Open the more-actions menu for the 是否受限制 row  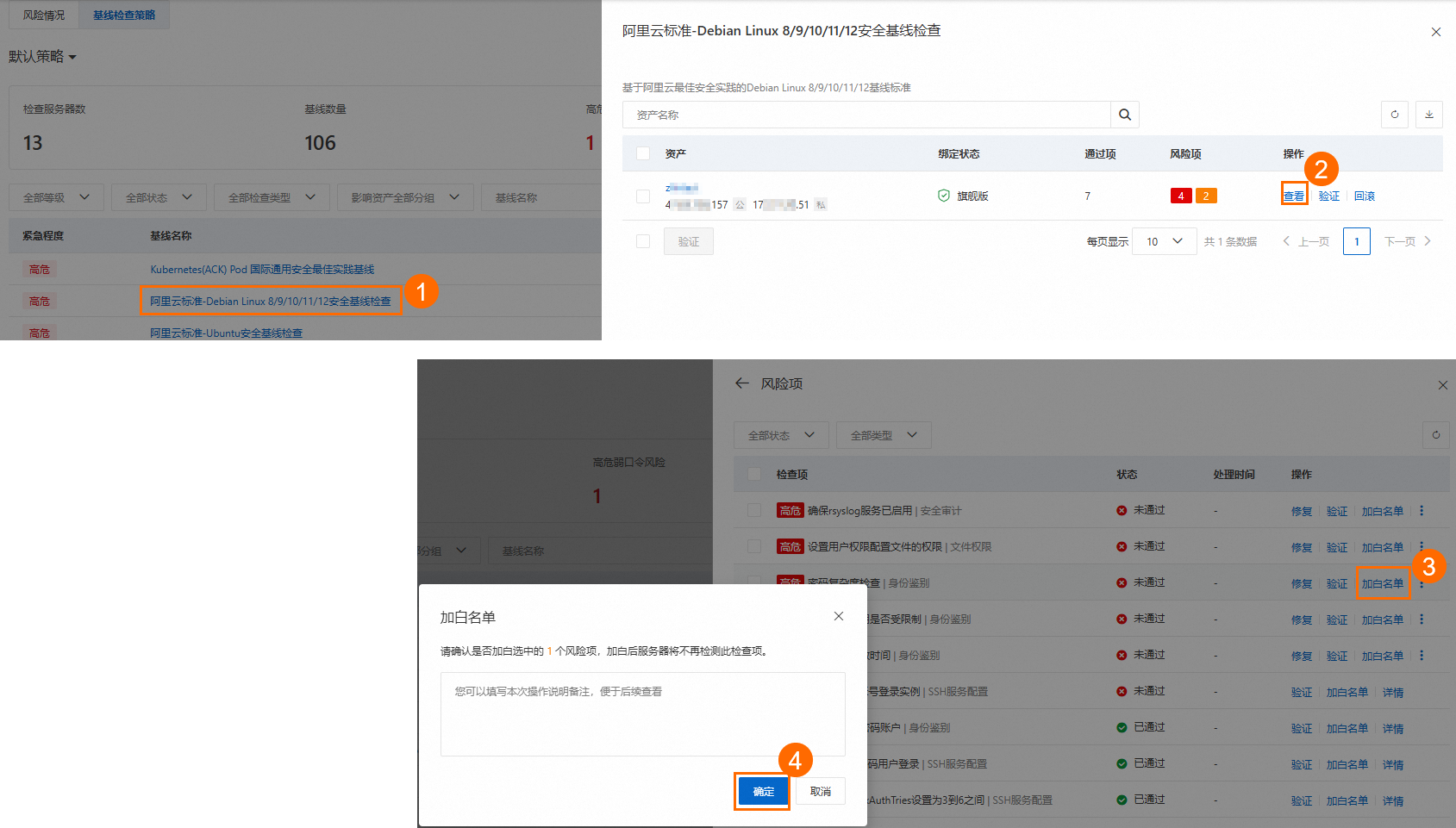tap(1422, 619)
